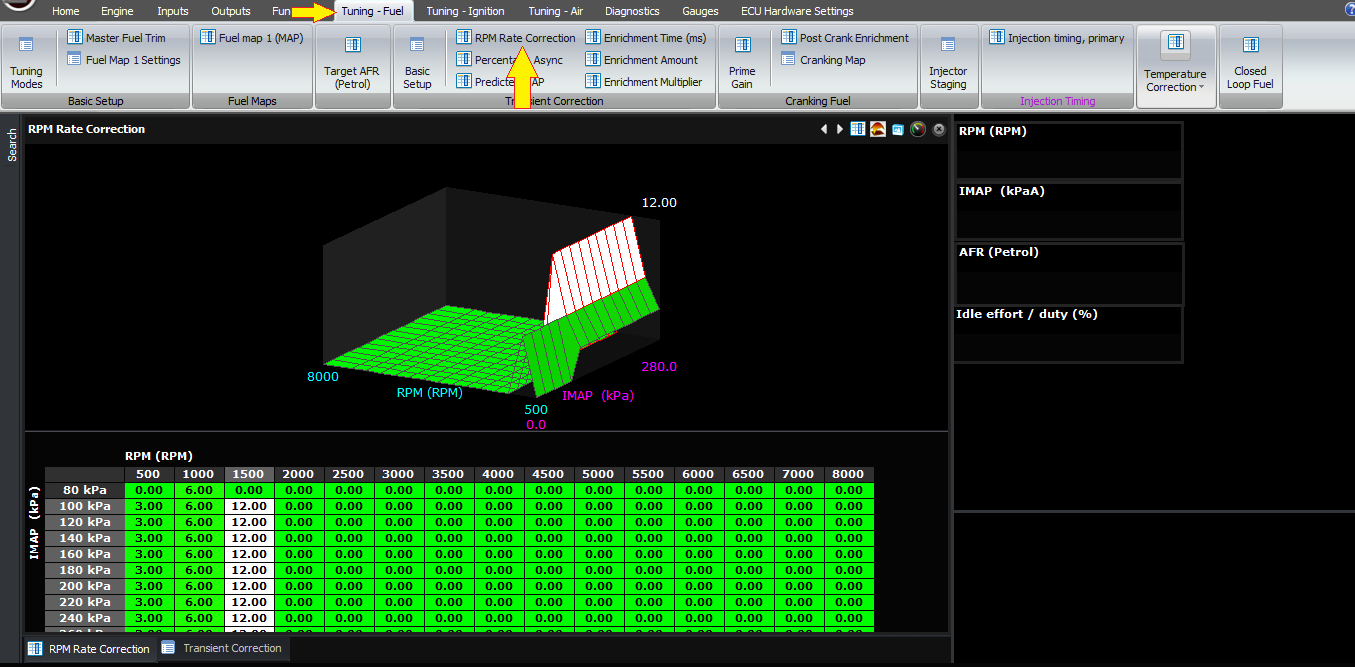Open help via question mark icon
The image size is (1355, 667).
(x=1349, y=9)
